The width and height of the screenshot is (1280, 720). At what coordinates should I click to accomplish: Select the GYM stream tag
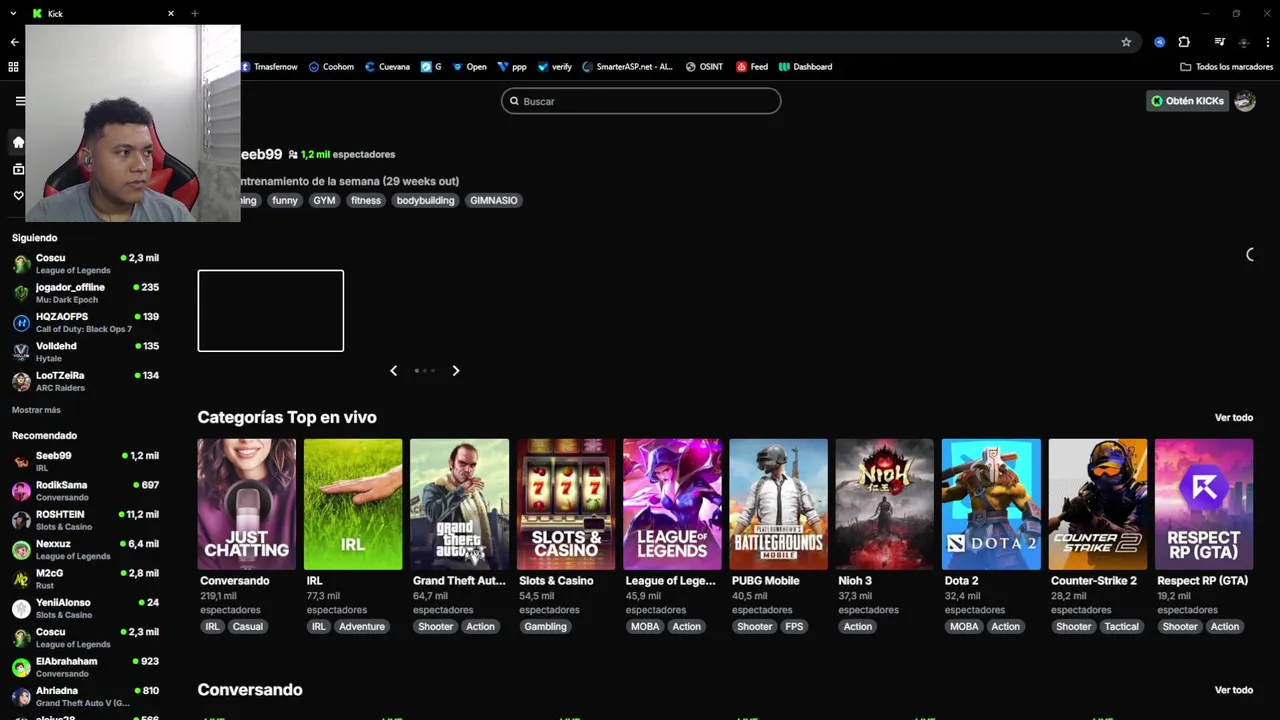coord(324,200)
